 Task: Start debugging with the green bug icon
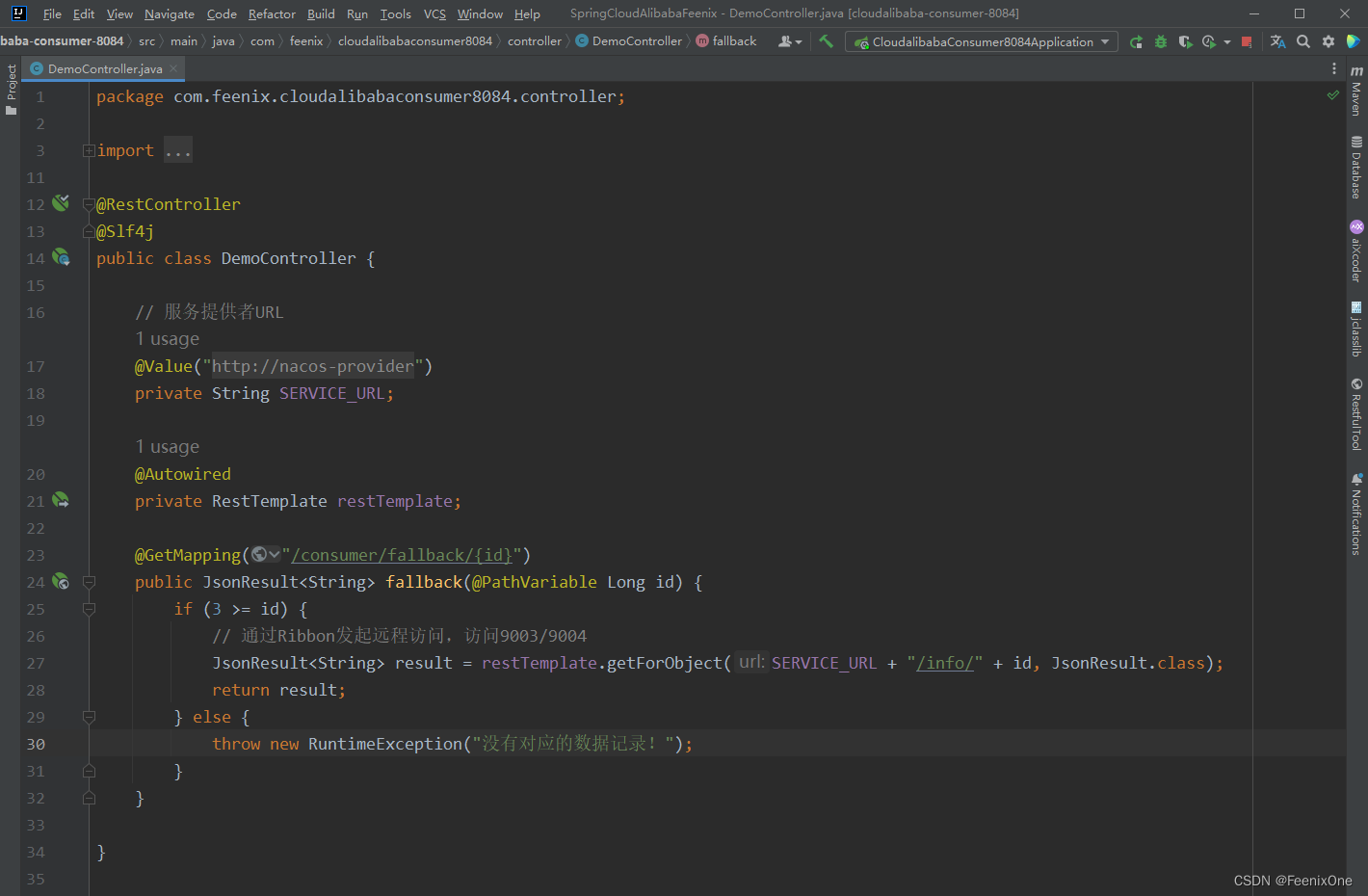coord(1161,41)
